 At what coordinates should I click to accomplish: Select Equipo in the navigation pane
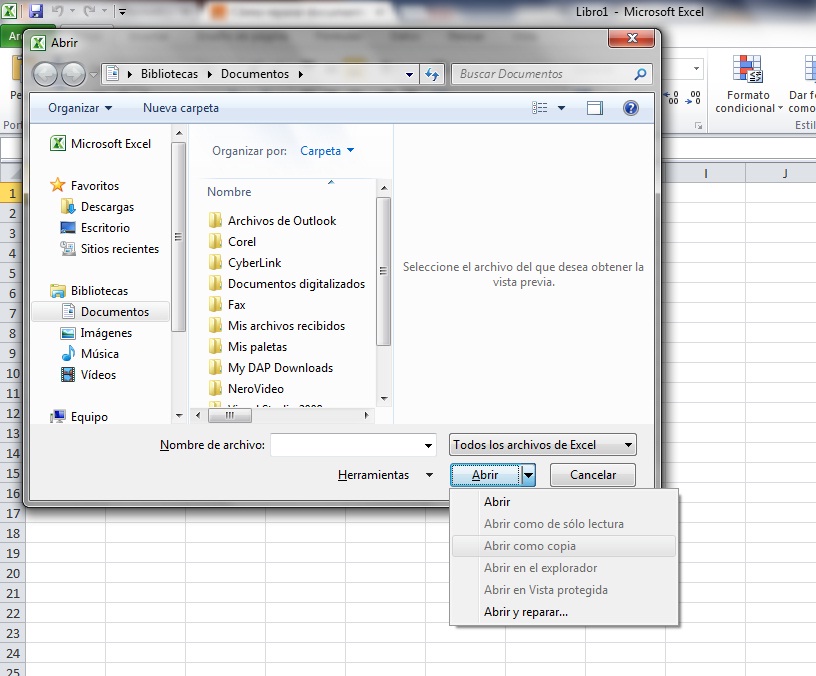pos(79,417)
